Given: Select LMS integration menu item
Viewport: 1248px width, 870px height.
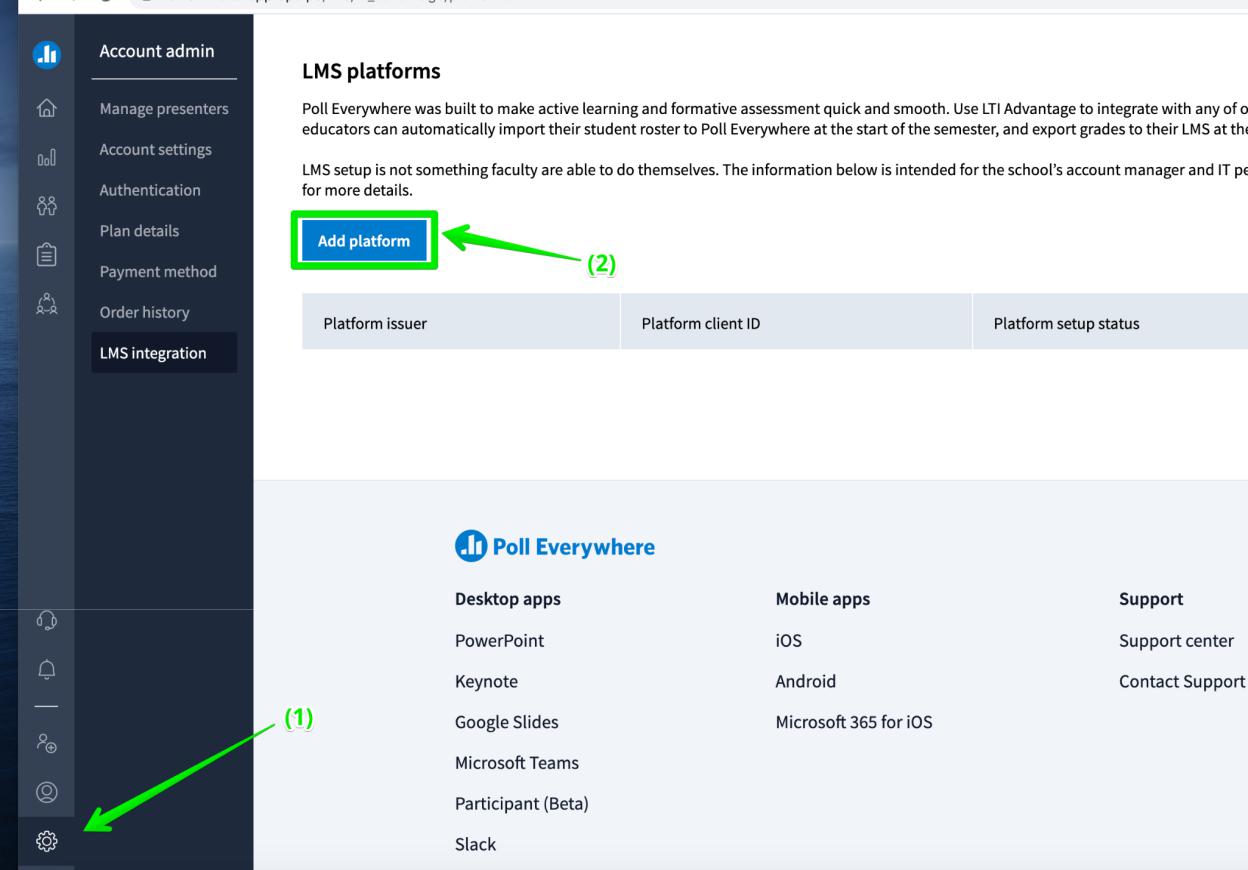Looking at the screenshot, I should pos(164,353).
